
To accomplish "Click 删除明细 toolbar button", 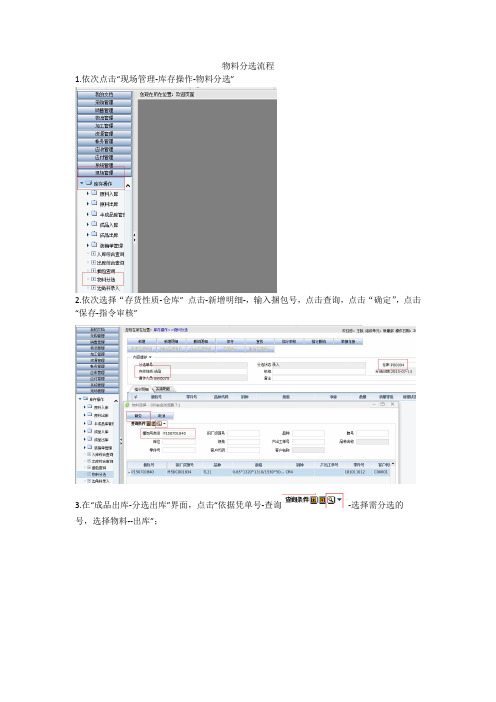I will point(201,342).
